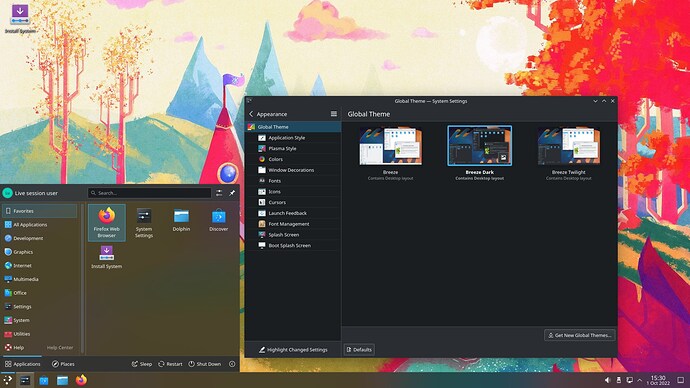Screen dimensions: 690x388
Task: Select the Breeze Twilight theme thumbnail
Action: pyautogui.click(x=569, y=146)
